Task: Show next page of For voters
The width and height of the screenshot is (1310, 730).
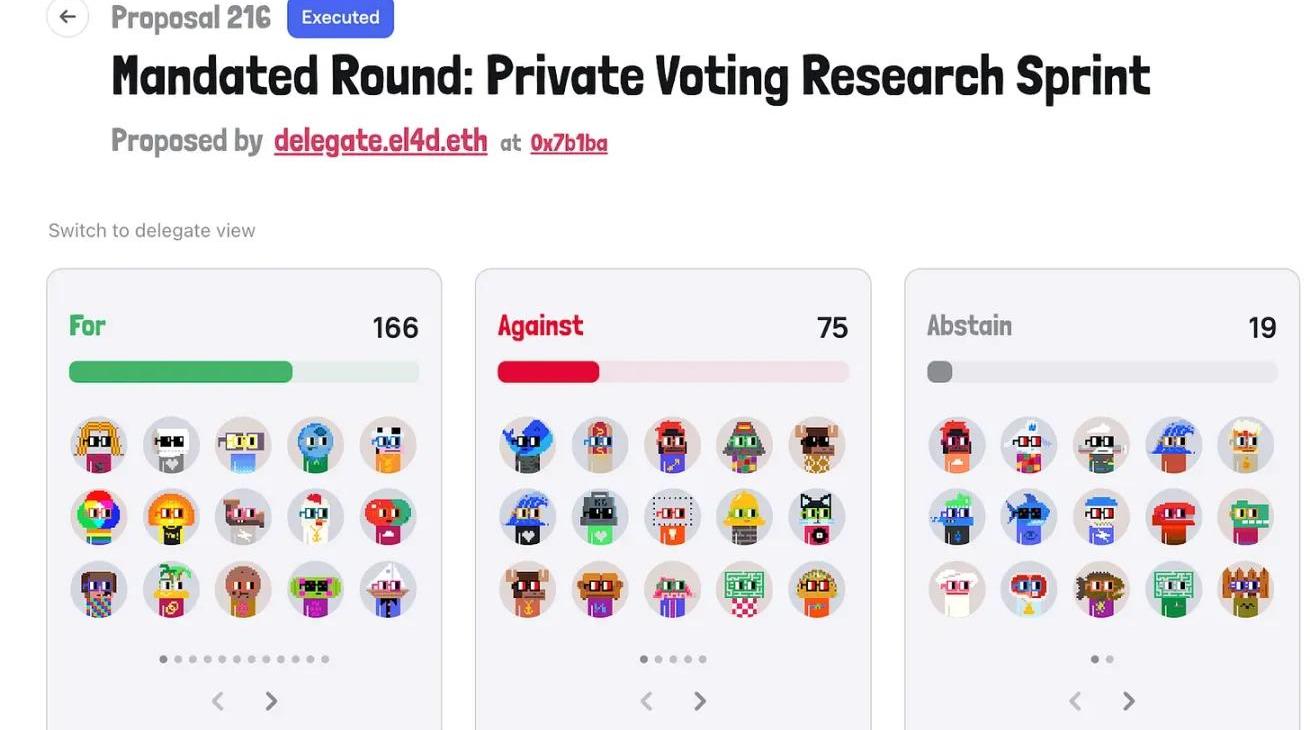Action: point(271,701)
